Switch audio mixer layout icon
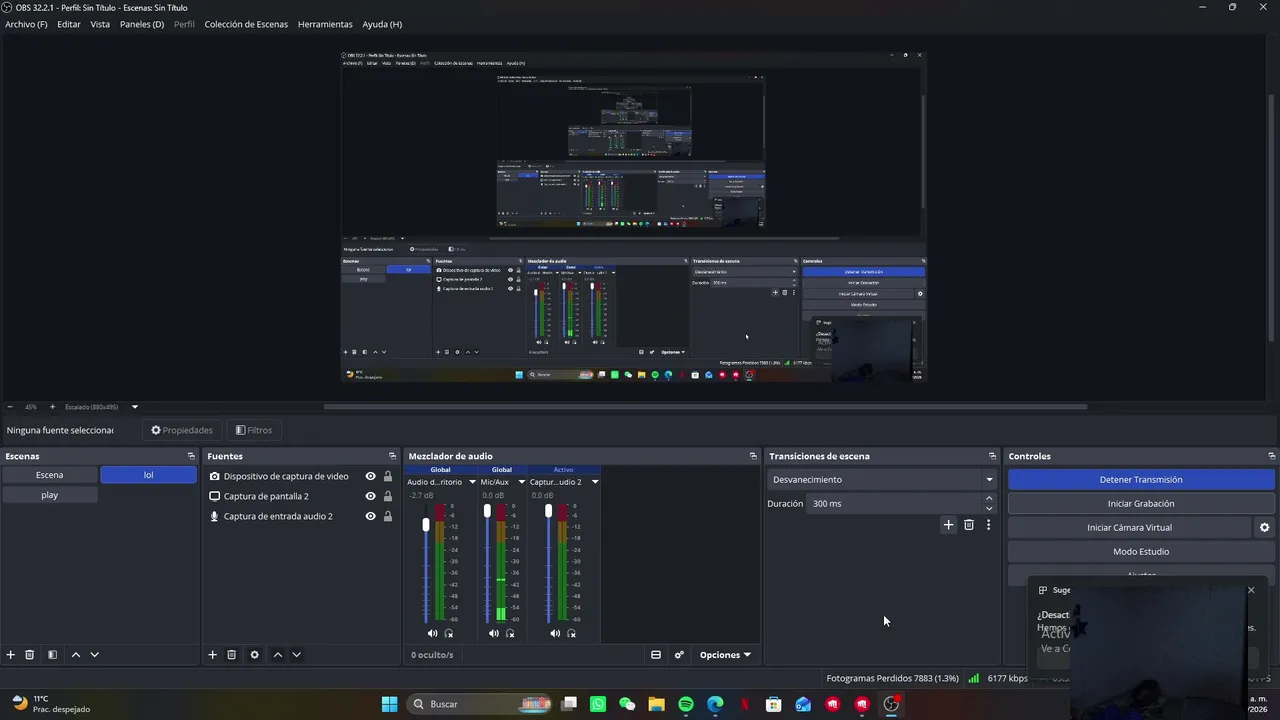 click(656, 655)
